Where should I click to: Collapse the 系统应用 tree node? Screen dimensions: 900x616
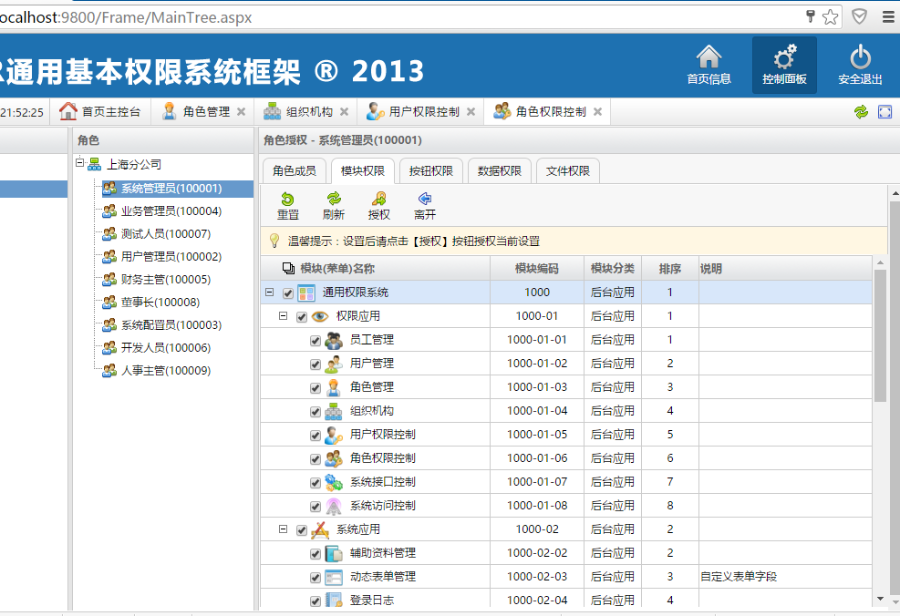(285, 529)
